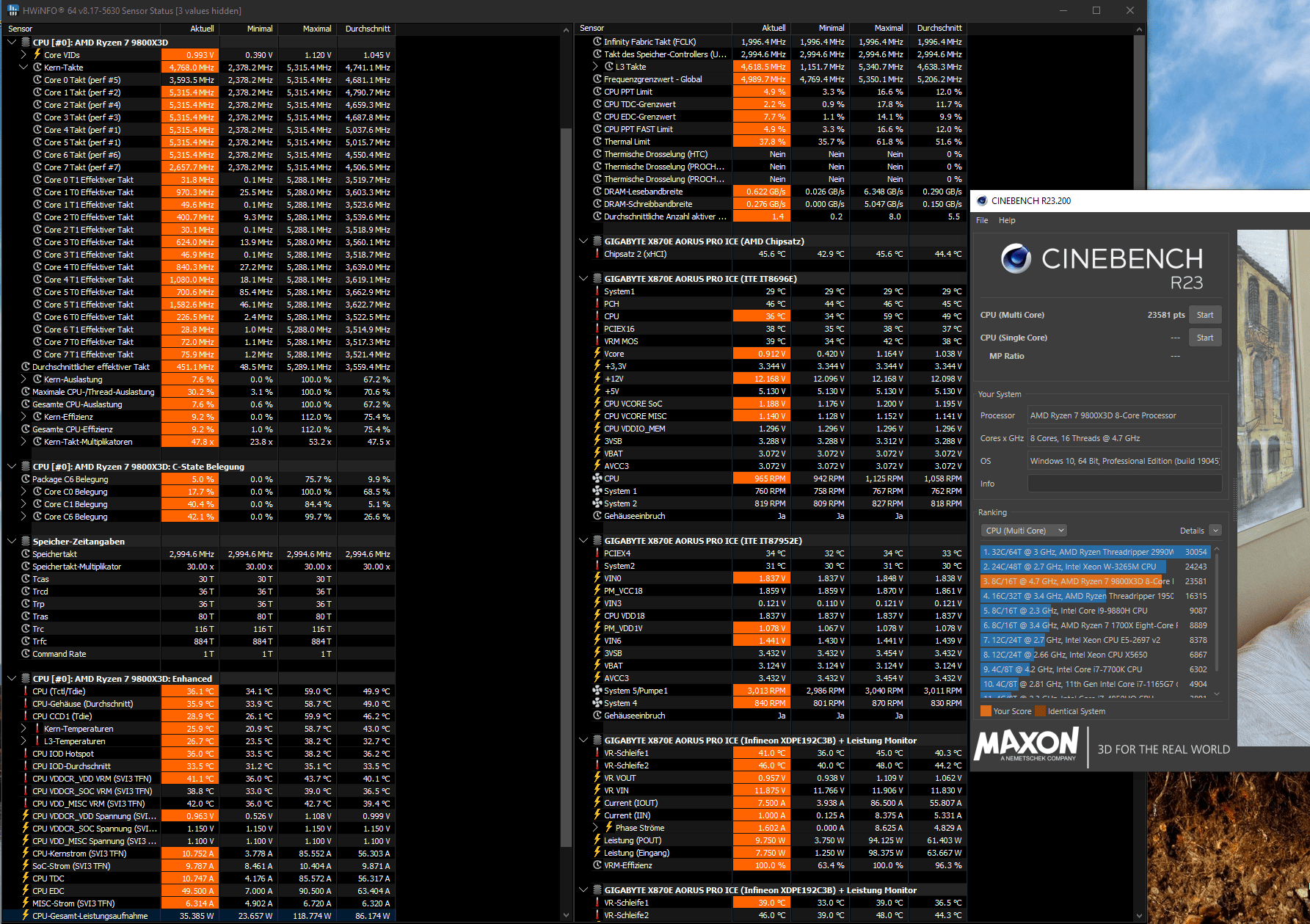Expand the Kern-Auslastung row

[x=23, y=379]
